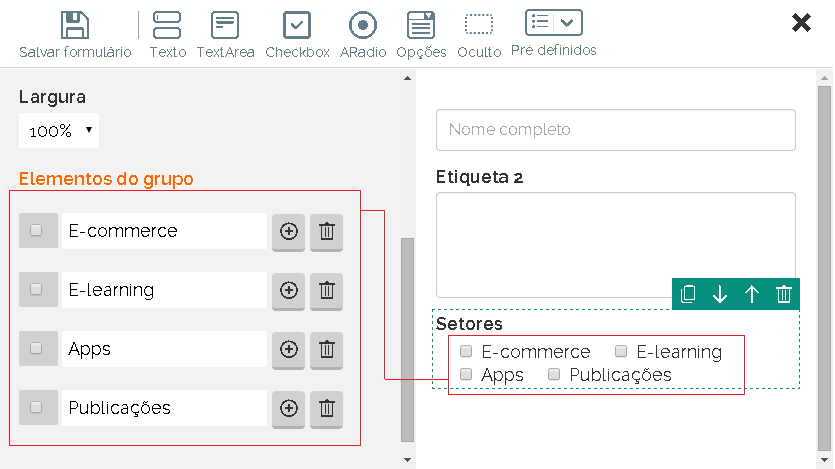Expand the Pré definidos dropdown
The image size is (835, 469).
(554, 22)
